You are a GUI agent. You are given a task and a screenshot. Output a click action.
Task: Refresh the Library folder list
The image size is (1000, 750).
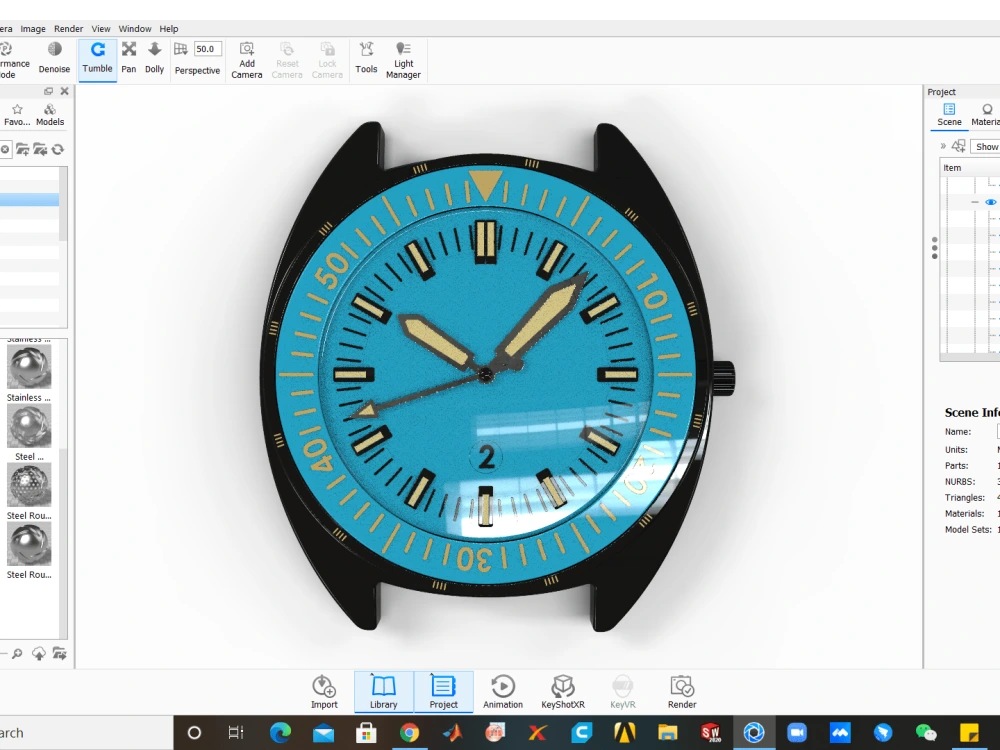[x=58, y=149]
